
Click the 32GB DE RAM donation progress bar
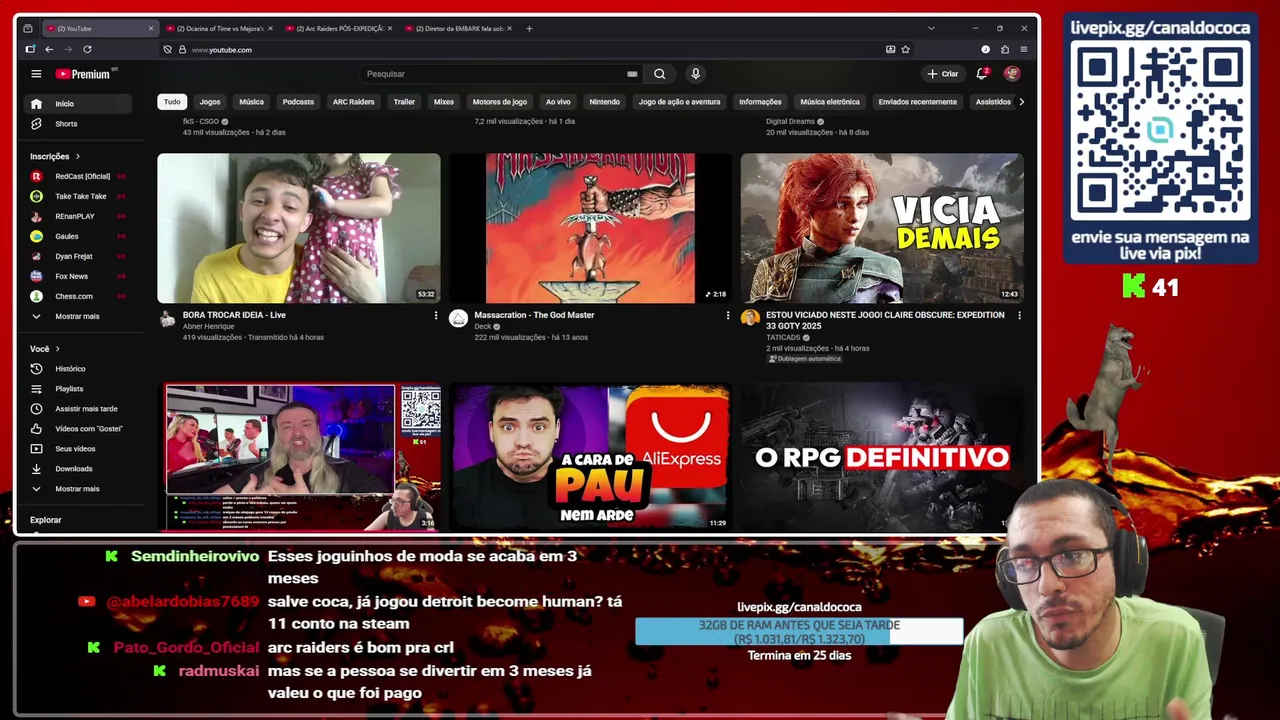click(799, 632)
